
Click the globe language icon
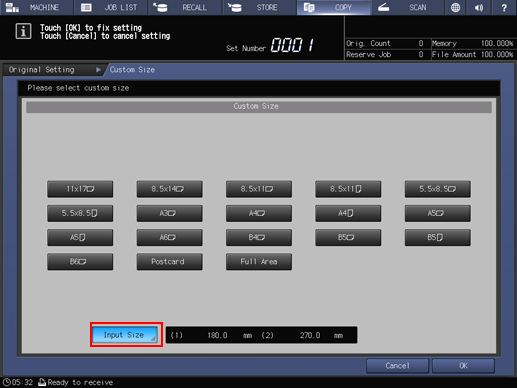click(455, 7)
